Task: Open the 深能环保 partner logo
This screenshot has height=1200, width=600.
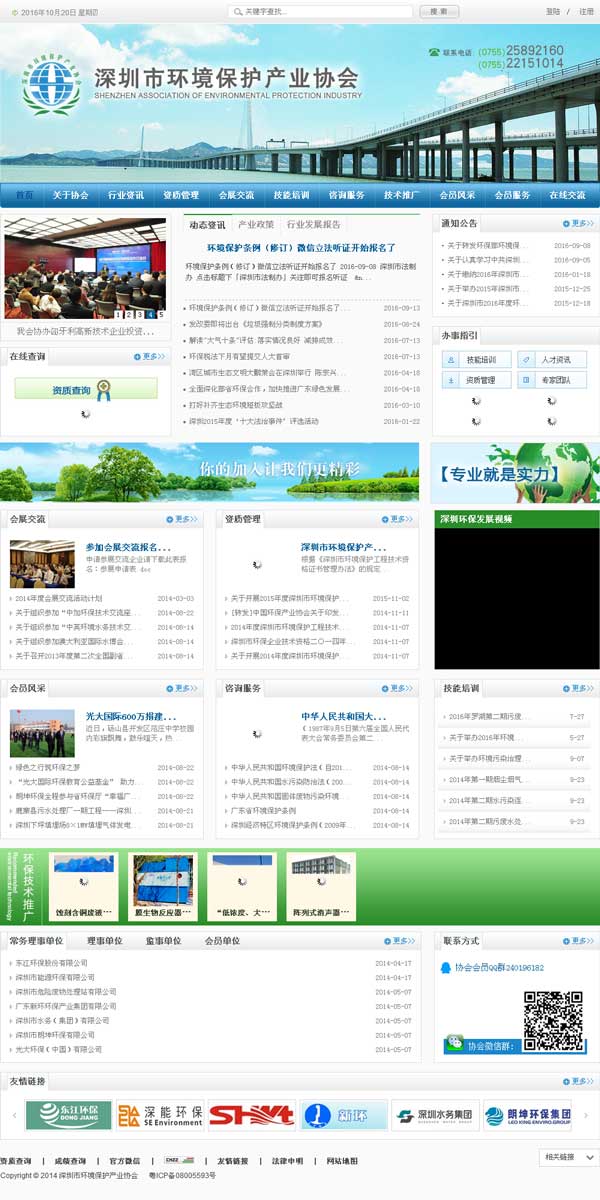Action: (160, 1115)
